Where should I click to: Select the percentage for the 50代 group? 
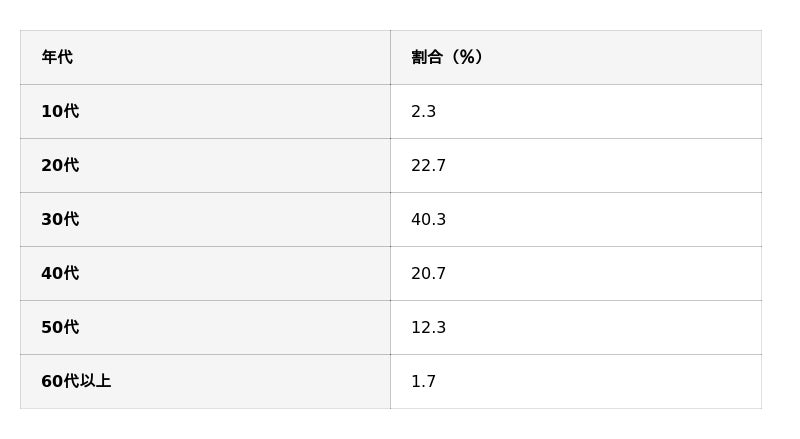tap(428, 328)
